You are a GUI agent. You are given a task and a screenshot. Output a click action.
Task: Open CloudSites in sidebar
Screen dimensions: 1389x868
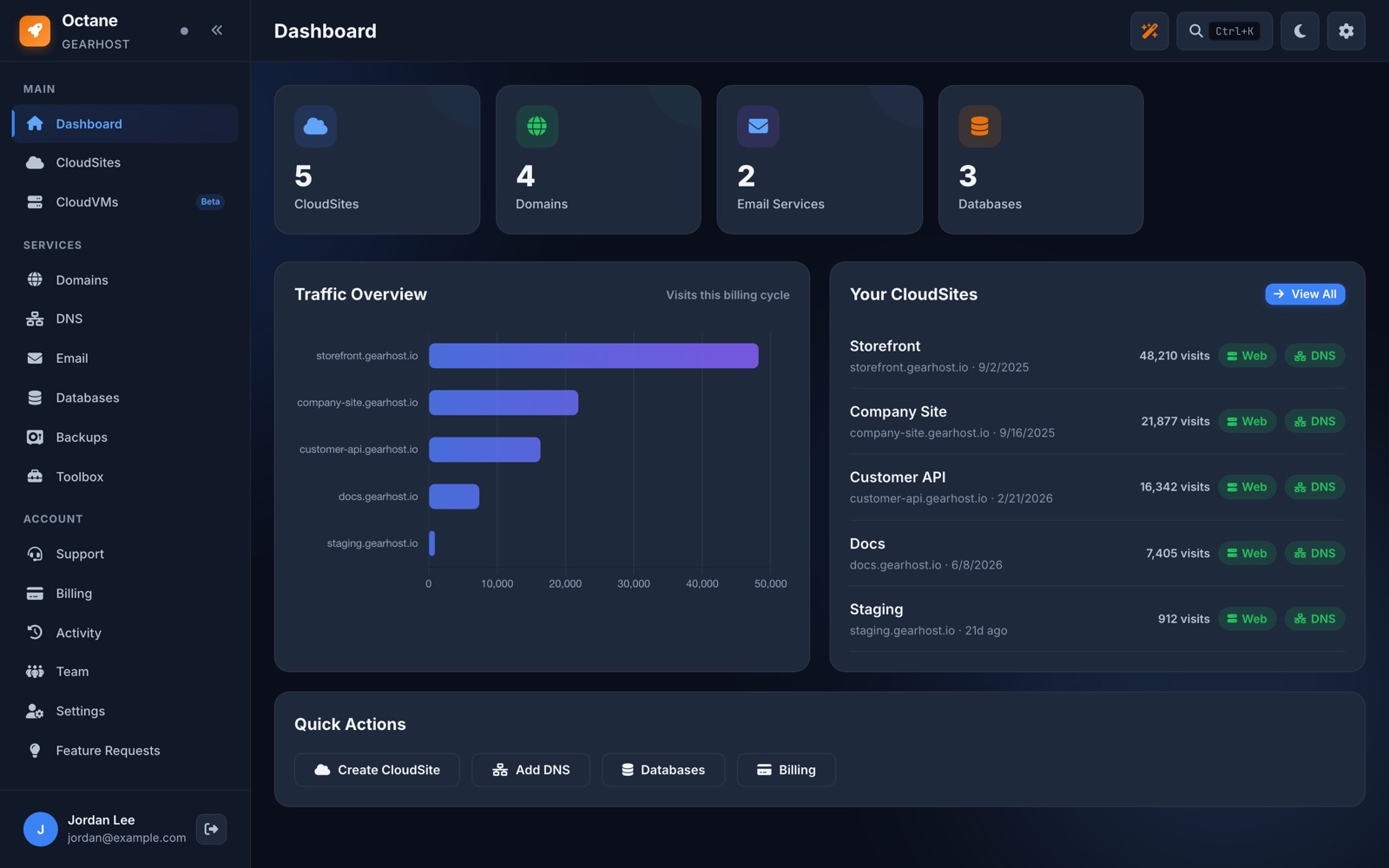(125, 162)
